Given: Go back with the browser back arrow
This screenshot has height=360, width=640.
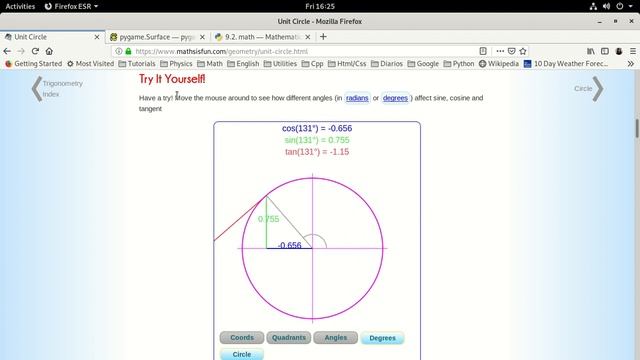Looking at the screenshot, I should [7, 51].
